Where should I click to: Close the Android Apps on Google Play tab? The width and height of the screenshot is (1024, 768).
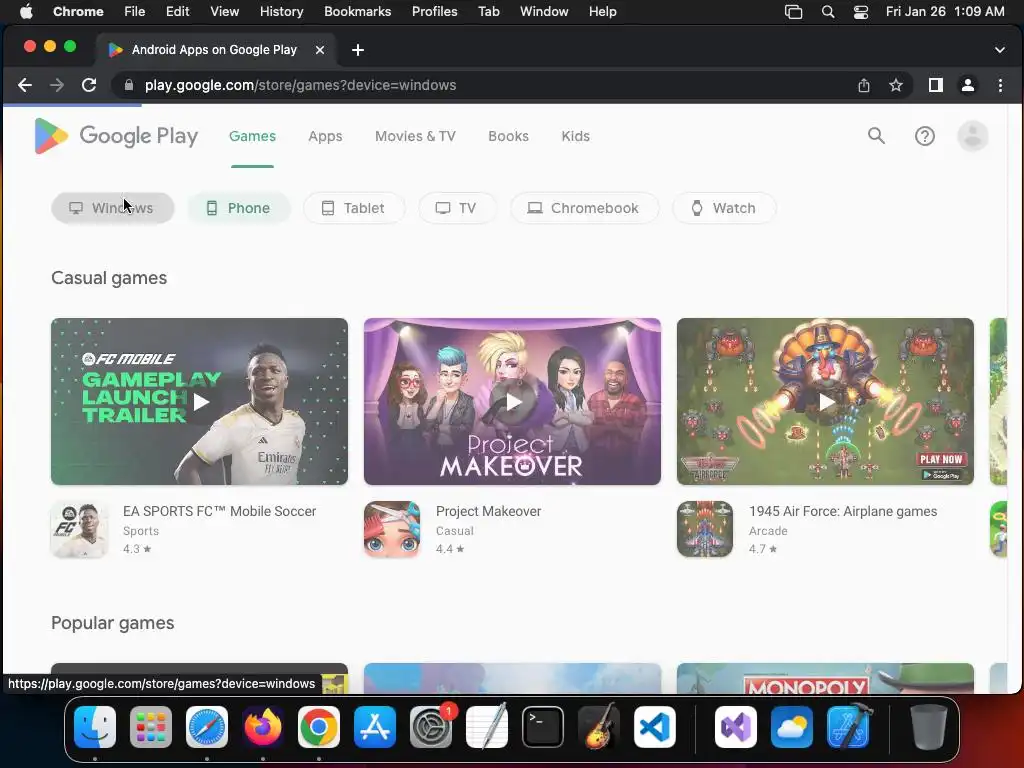point(320,50)
